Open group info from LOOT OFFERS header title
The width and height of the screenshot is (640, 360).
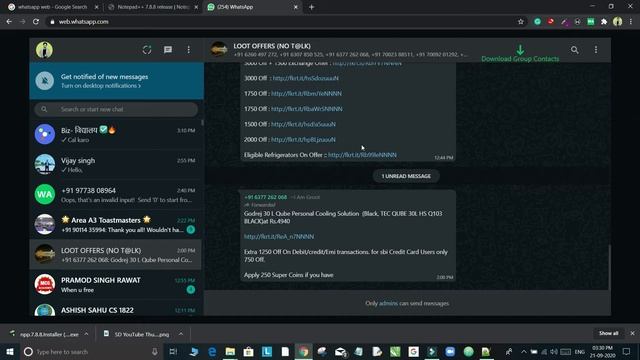pyautogui.click(x=272, y=46)
